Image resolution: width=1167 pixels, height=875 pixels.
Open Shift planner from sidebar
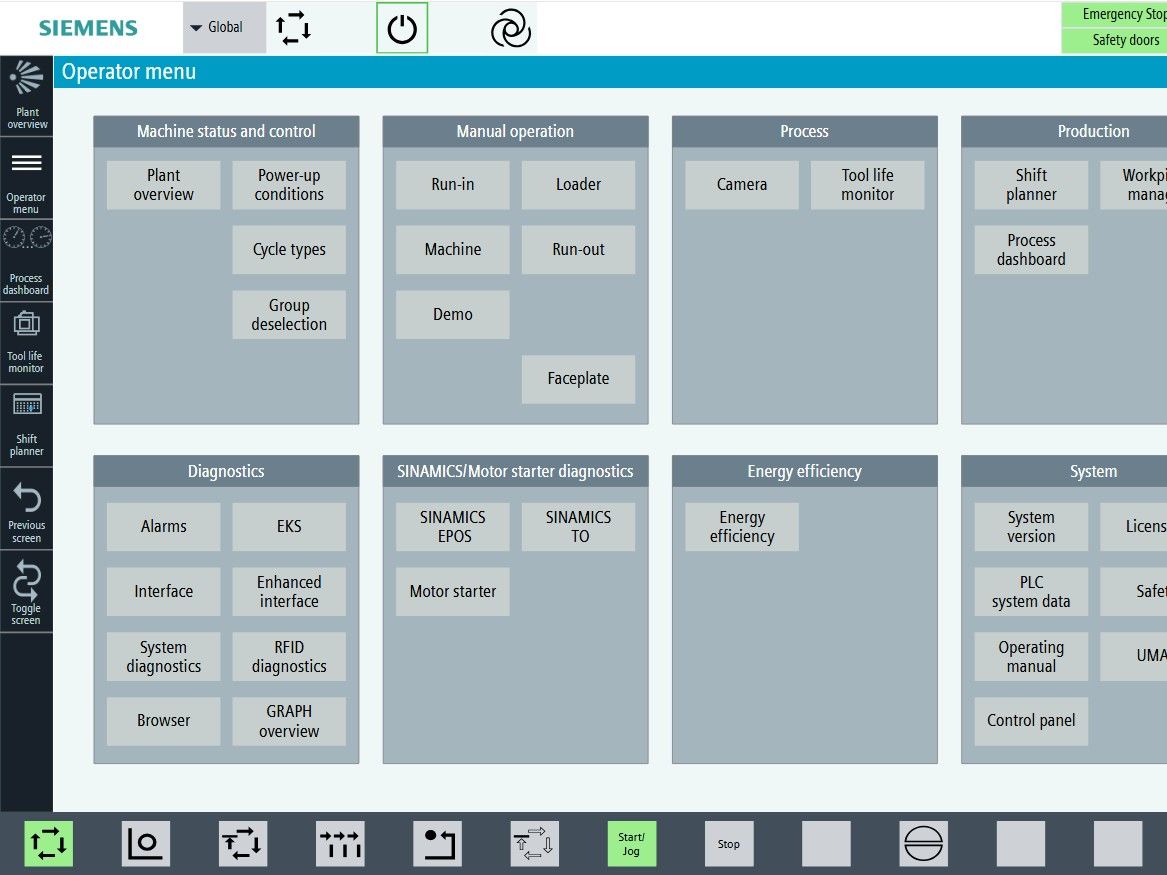[x=26, y=426]
